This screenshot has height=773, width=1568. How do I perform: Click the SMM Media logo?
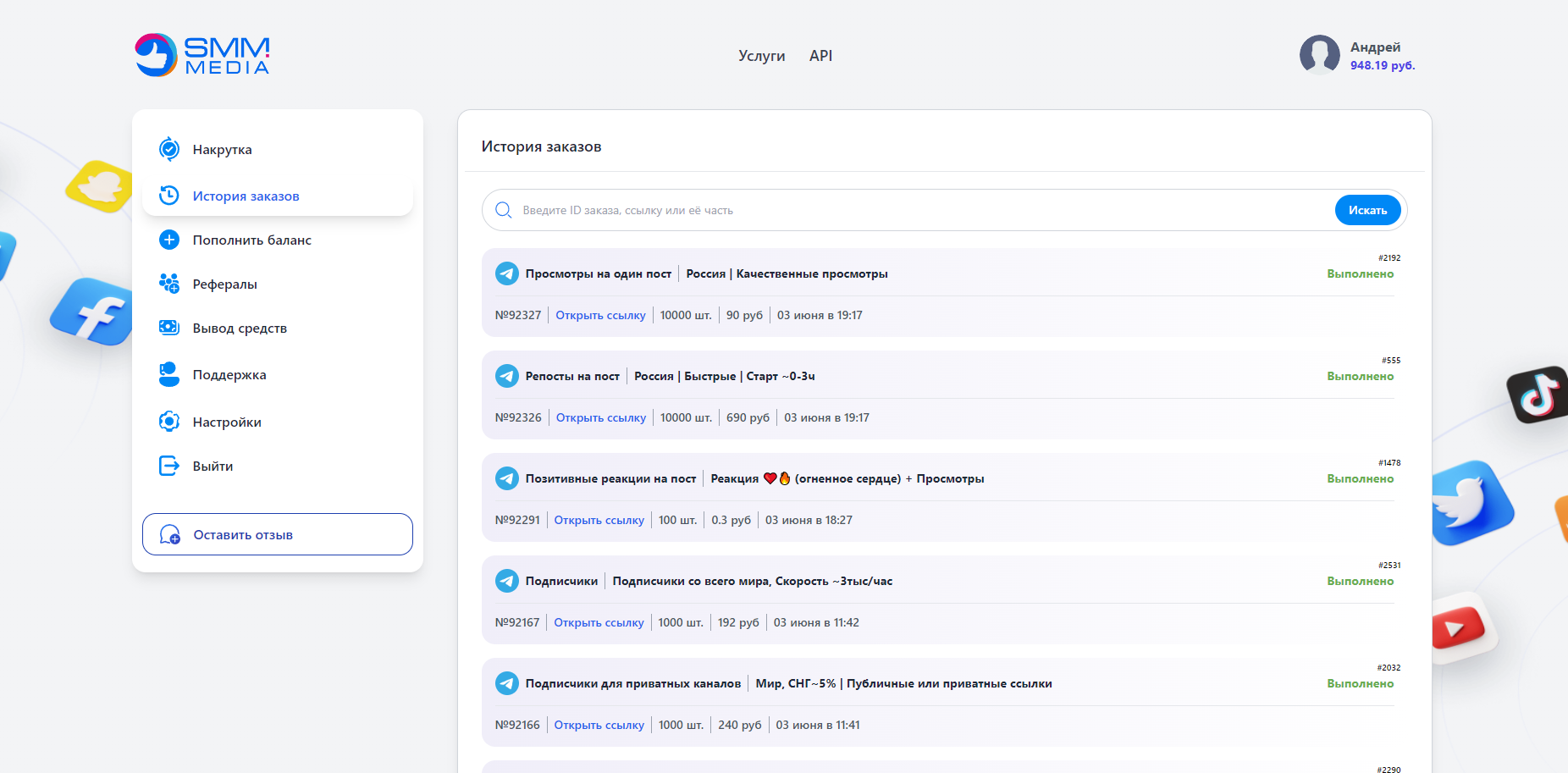[202, 55]
